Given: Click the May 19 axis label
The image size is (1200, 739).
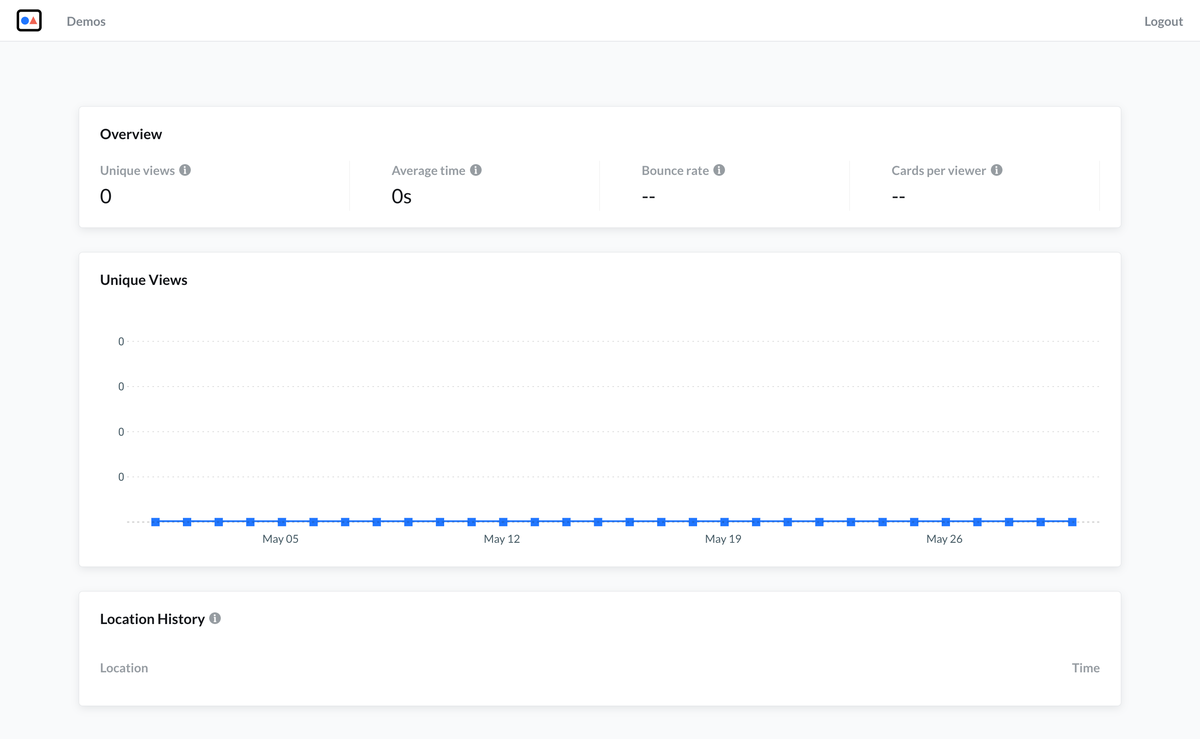Looking at the screenshot, I should coord(723,539).
